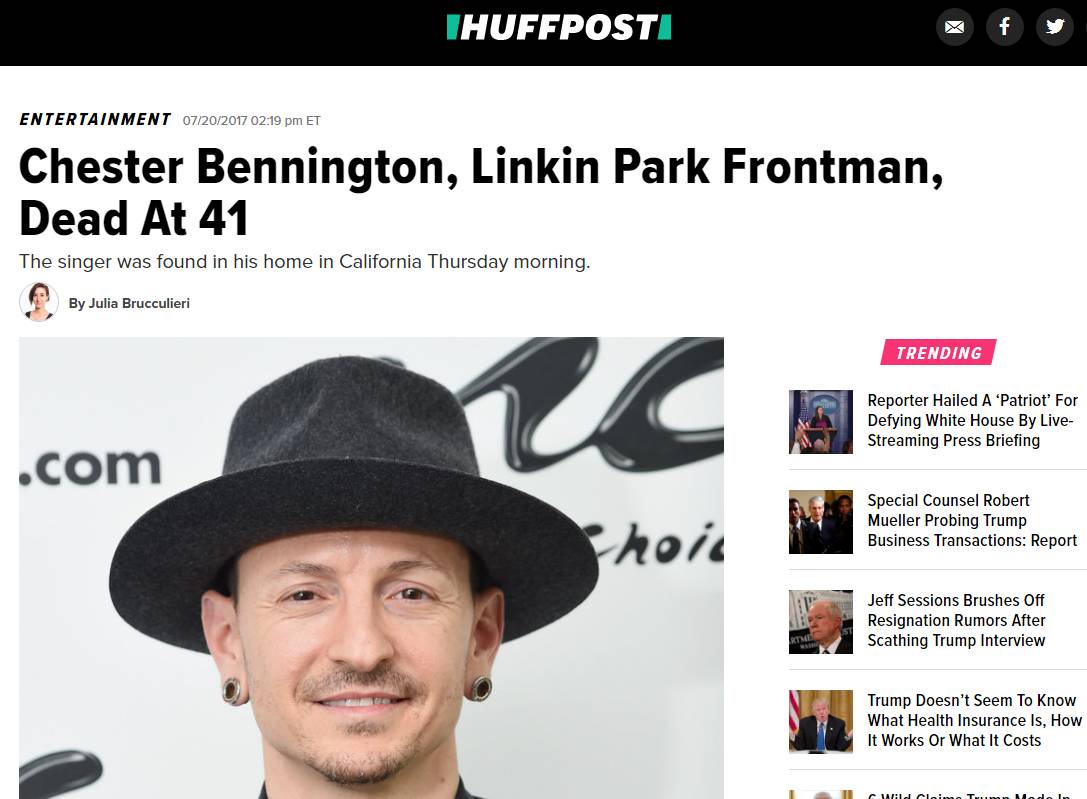Open author link By Julia Brucculieri
This screenshot has width=1087, height=799.
pyautogui.click(x=129, y=304)
